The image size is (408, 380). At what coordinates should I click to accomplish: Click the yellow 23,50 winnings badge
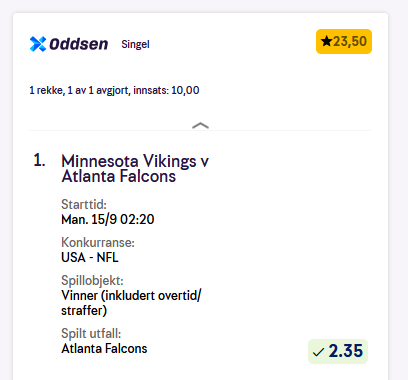click(x=344, y=42)
